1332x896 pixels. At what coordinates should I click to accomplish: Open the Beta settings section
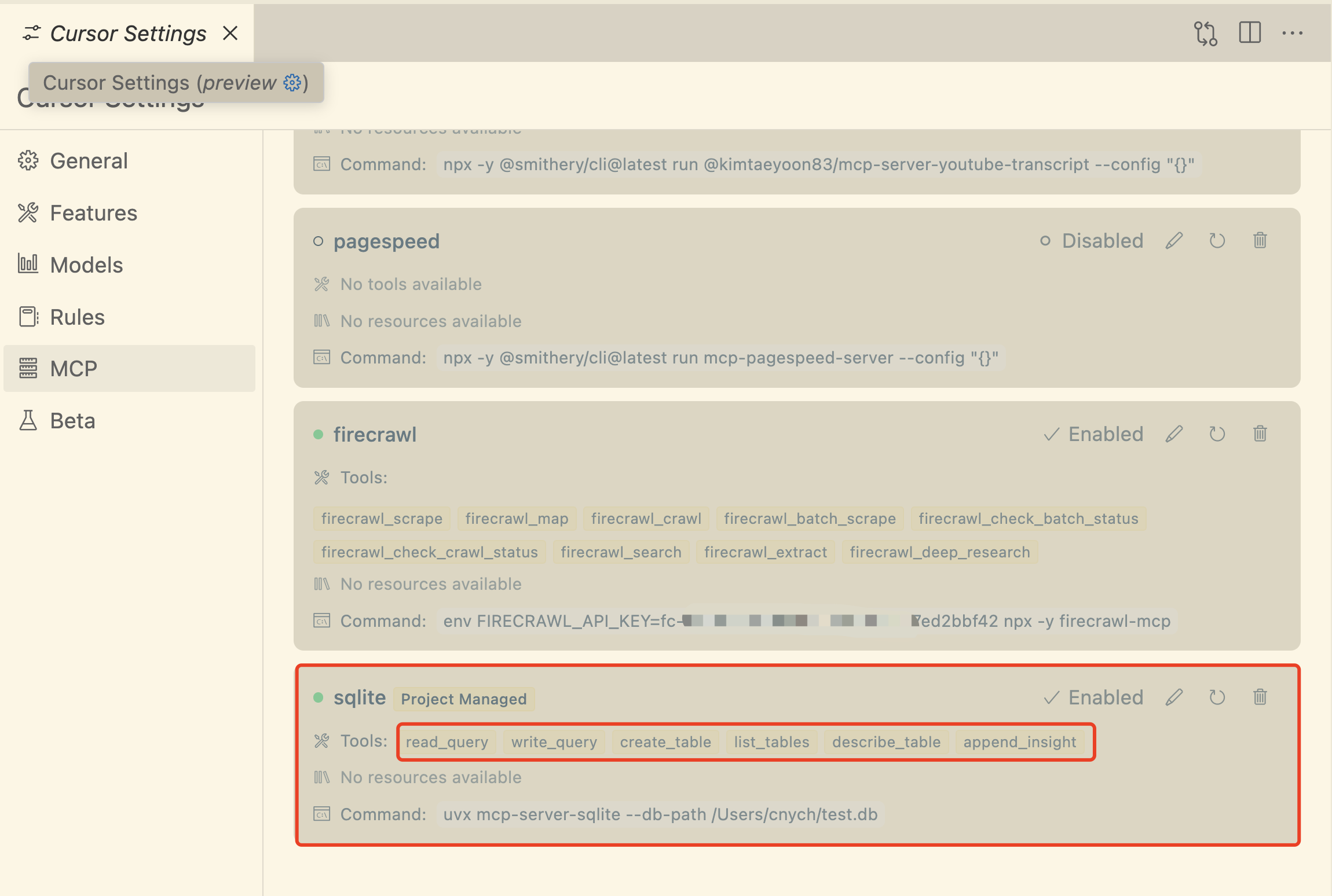[x=130, y=421]
